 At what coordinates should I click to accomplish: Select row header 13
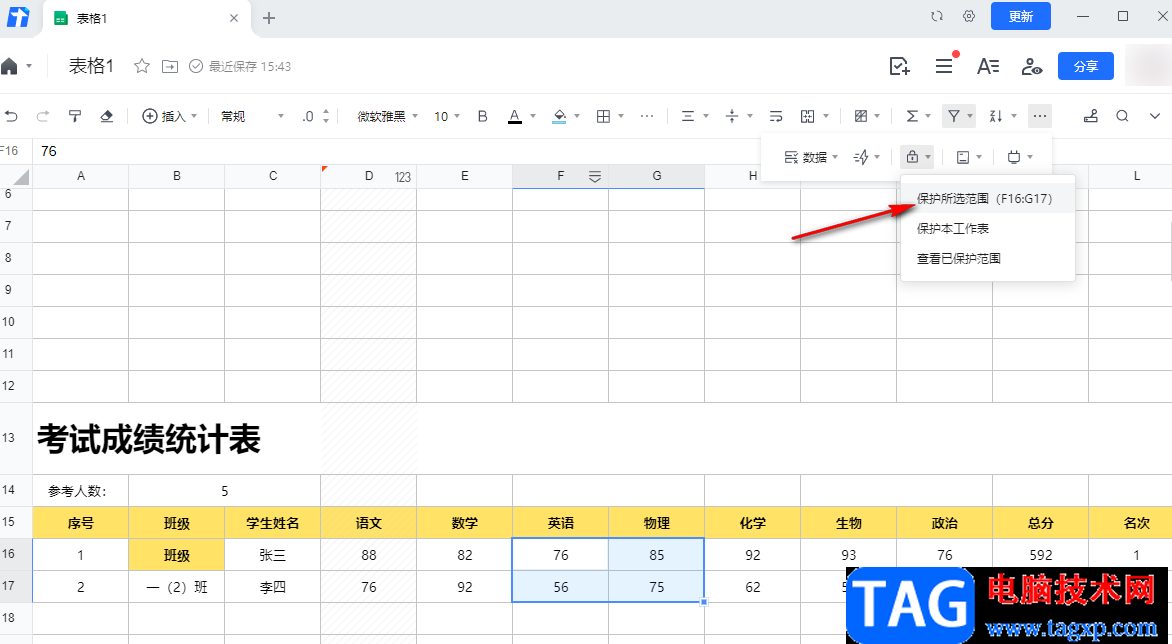point(16,438)
